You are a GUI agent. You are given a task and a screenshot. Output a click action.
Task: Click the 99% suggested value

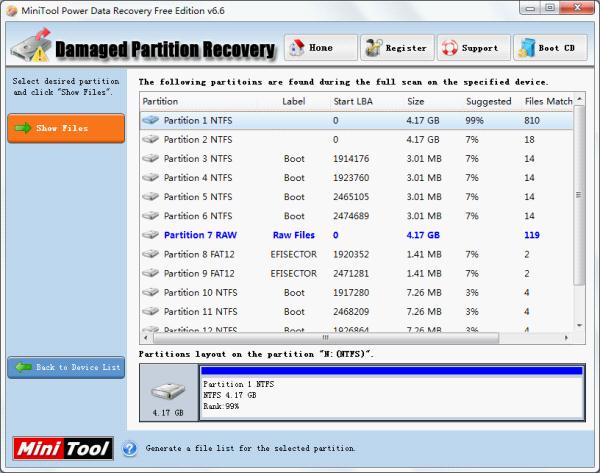click(x=474, y=120)
